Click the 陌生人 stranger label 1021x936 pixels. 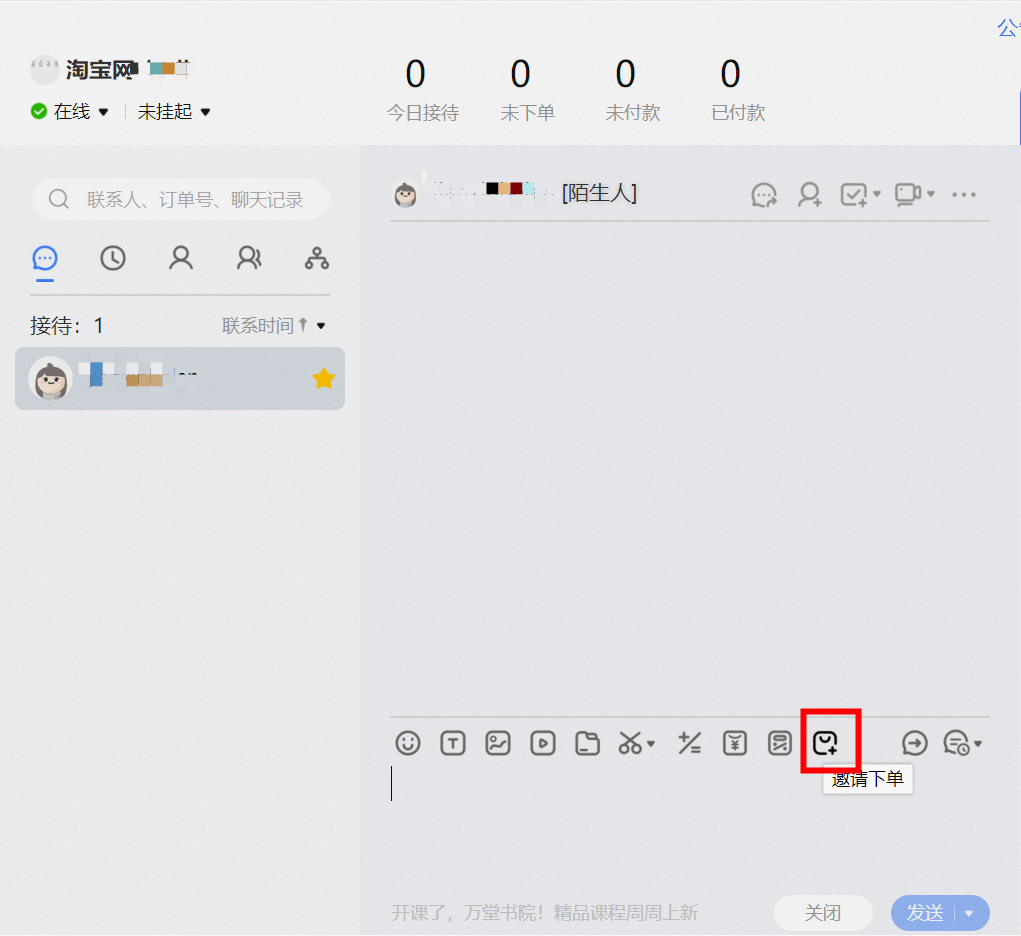tap(600, 193)
